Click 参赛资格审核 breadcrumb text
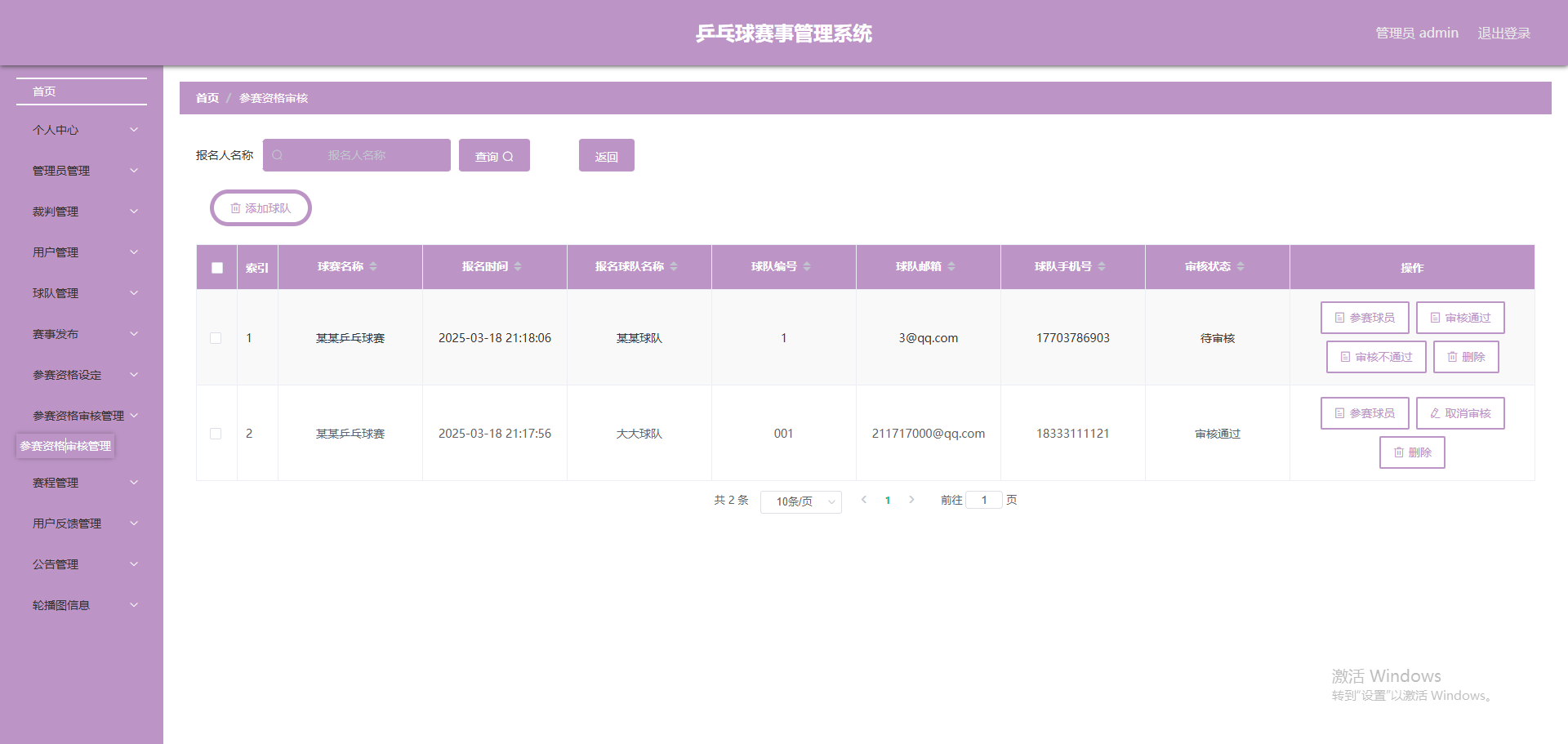The image size is (1568, 744). click(274, 98)
